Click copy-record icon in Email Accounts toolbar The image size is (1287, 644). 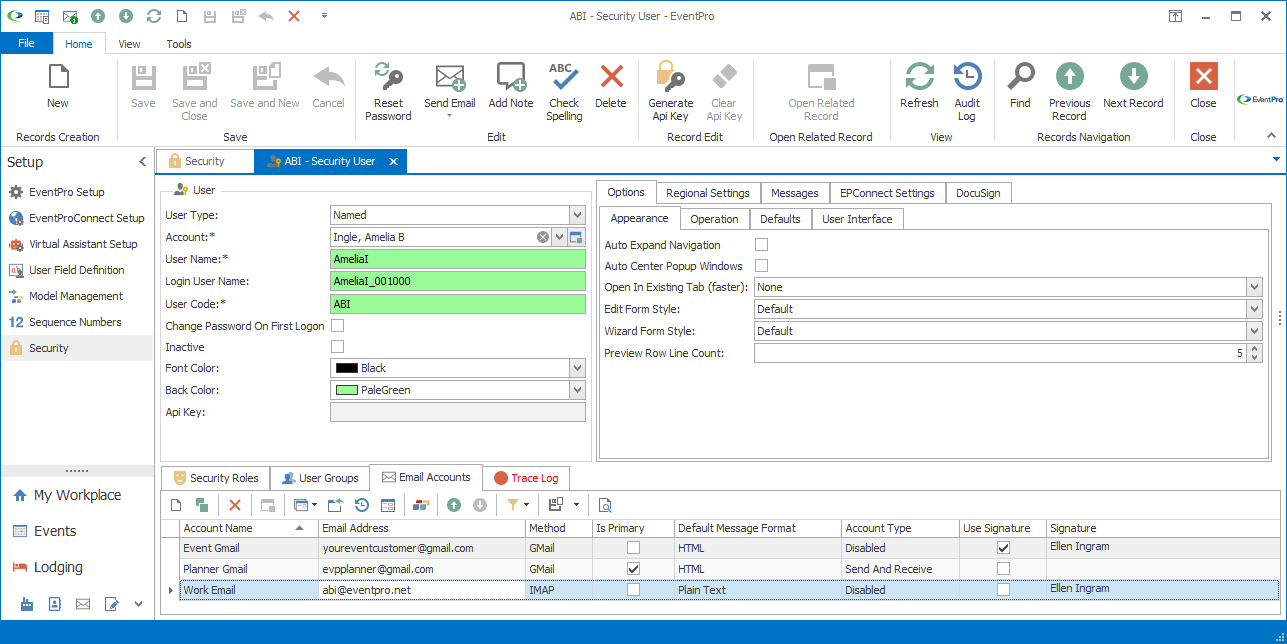(202, 505)
